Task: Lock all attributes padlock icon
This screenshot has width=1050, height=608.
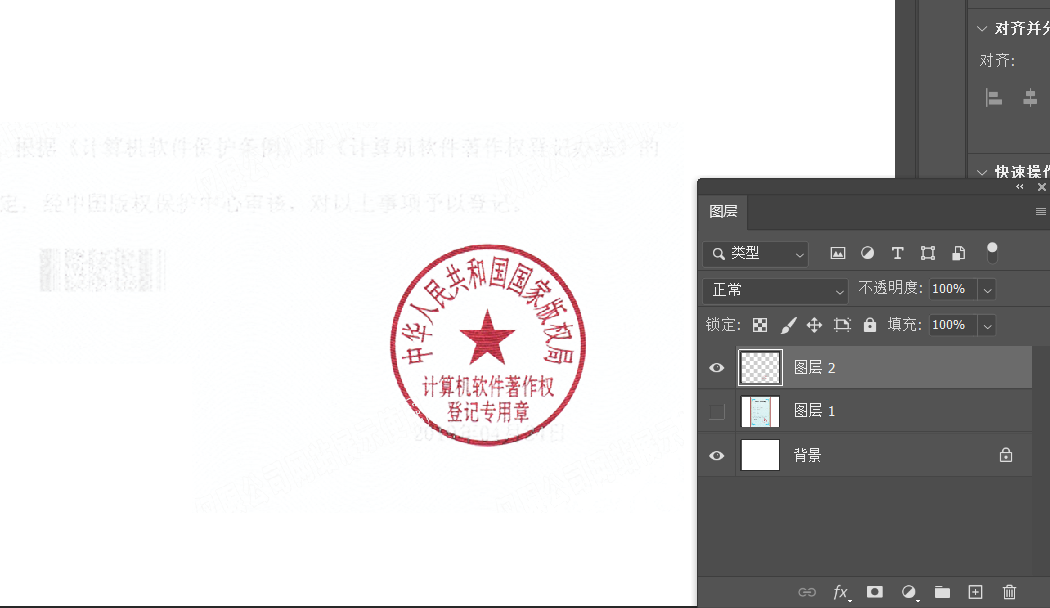Action: pos(870,325)
